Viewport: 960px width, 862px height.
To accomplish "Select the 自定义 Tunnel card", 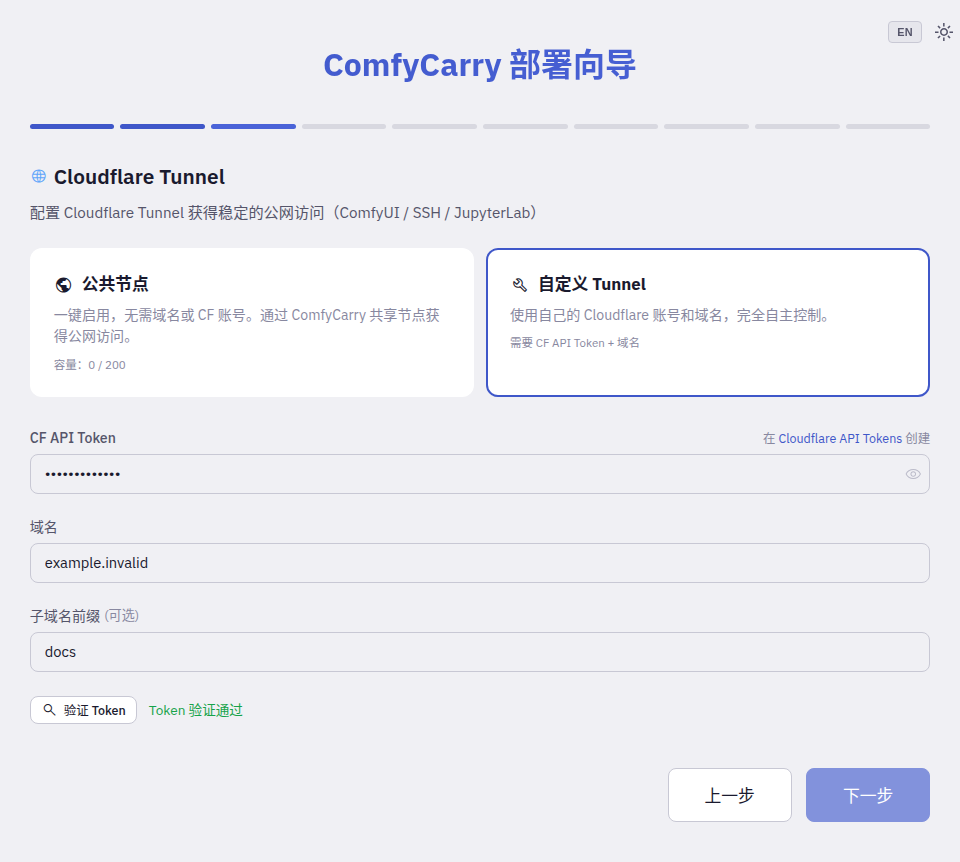I will 708,322.
